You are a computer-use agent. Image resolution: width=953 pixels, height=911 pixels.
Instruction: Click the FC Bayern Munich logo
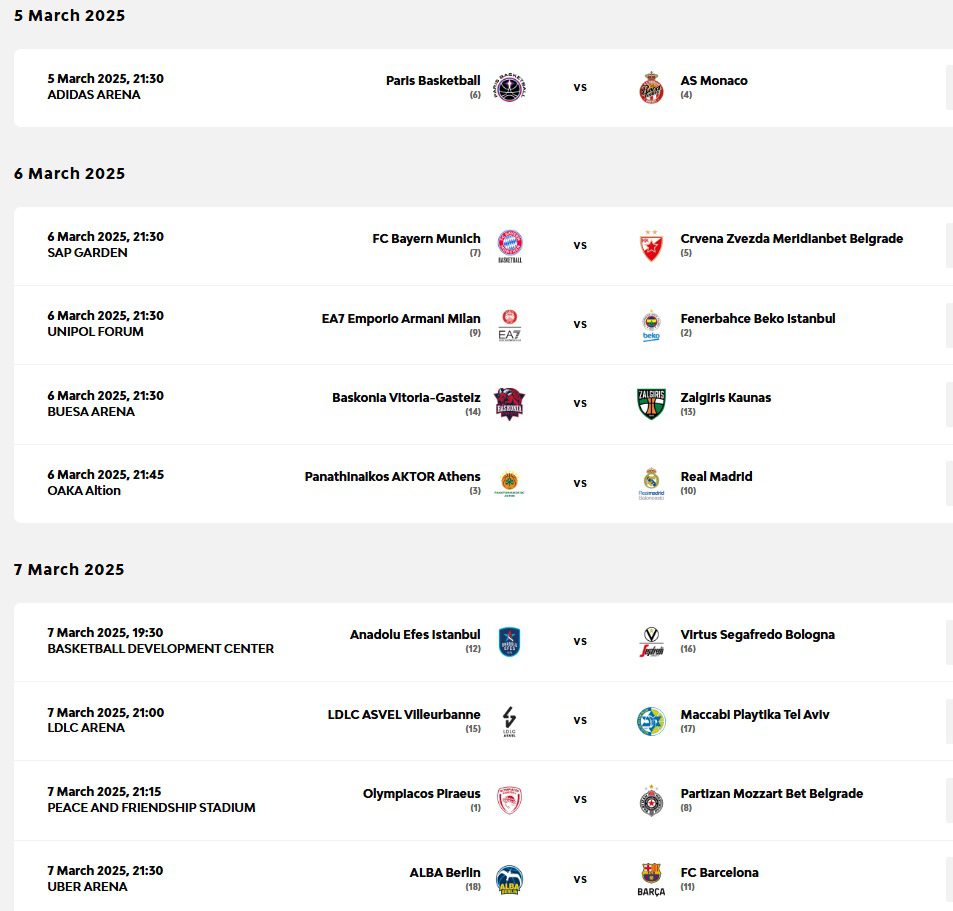[x=510, y=245]
